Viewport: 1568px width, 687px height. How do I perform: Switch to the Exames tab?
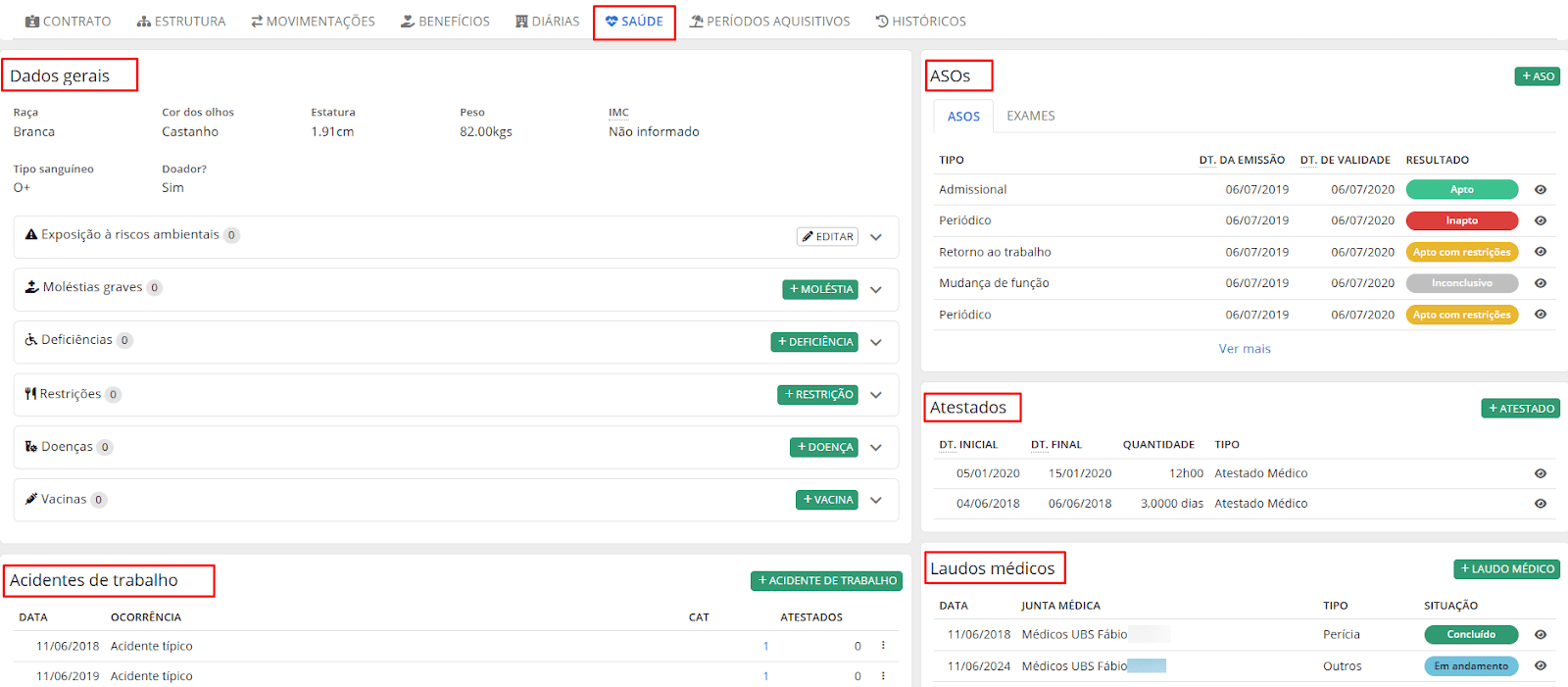pyautogui.click(x=1030, y=116)
